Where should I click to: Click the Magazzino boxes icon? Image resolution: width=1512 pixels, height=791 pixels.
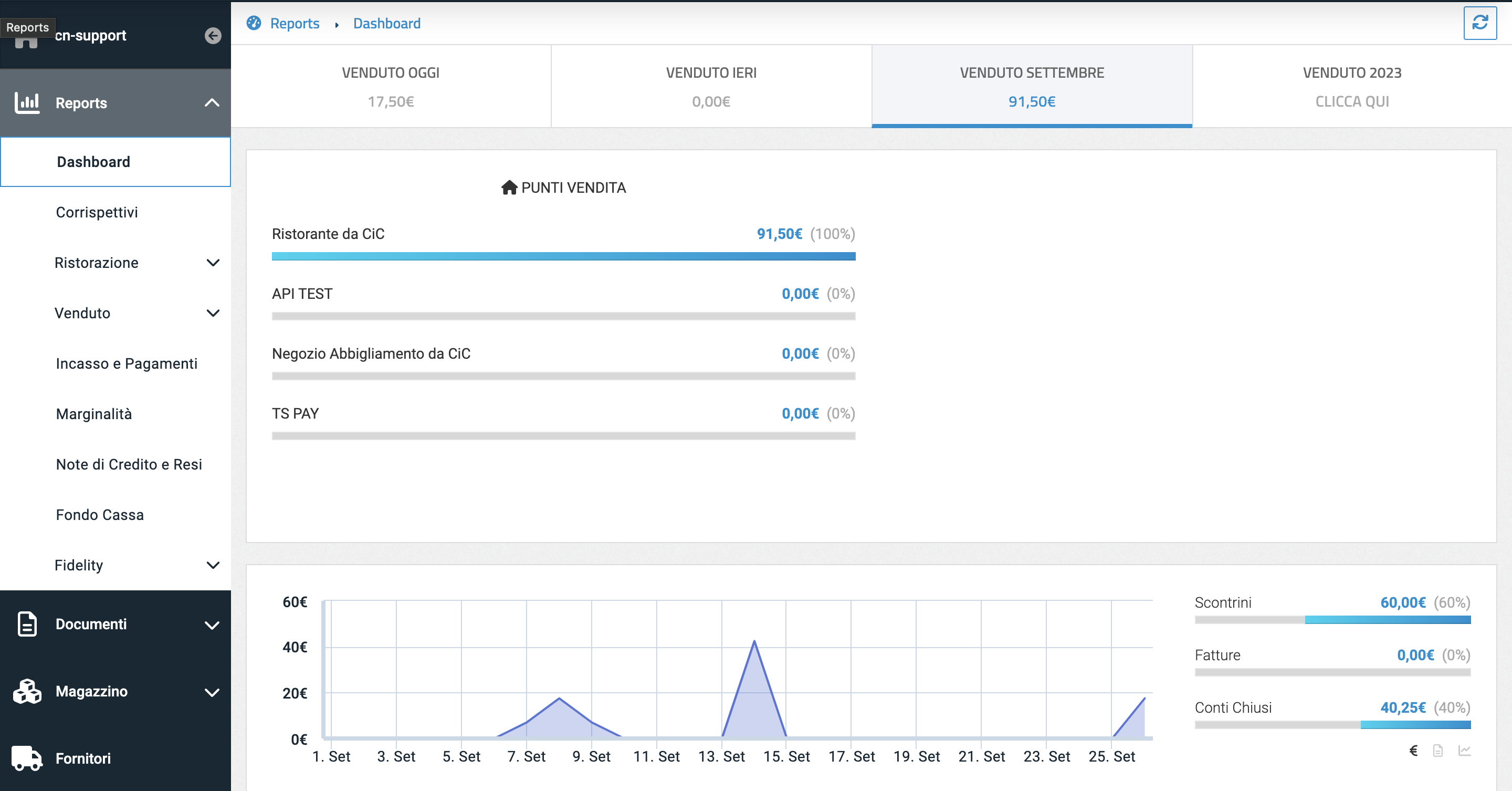coord(27,691)
